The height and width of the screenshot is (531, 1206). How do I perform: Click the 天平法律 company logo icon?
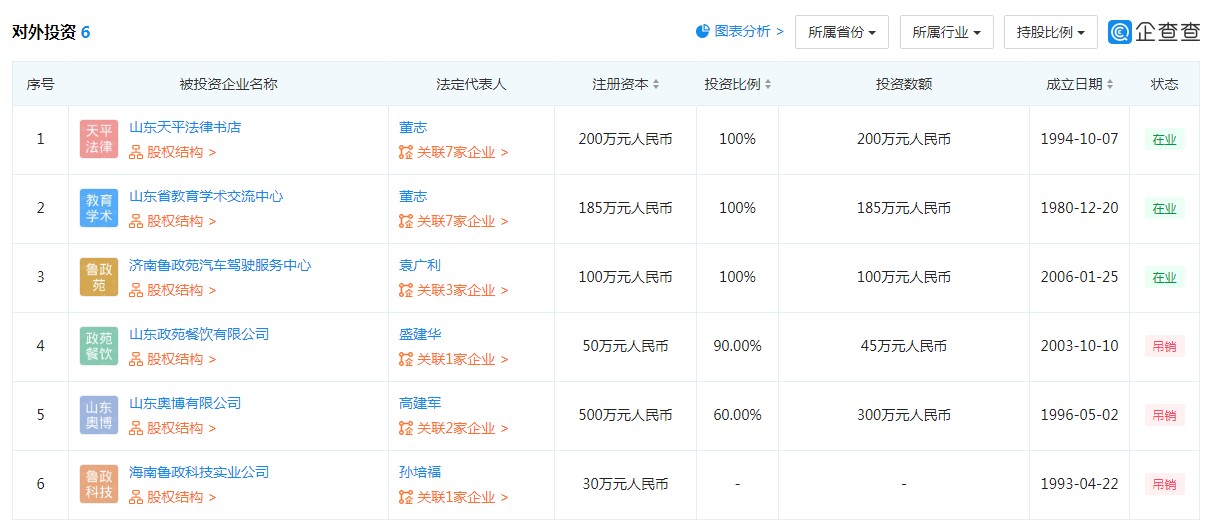(99, 139)
